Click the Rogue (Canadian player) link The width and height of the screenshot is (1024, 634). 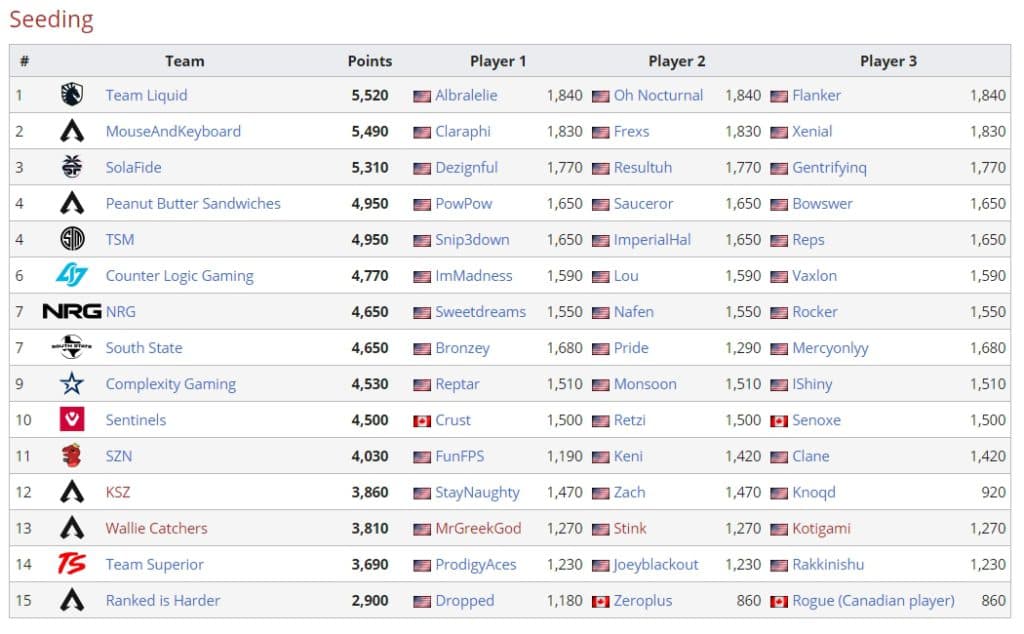pos(871,599)
